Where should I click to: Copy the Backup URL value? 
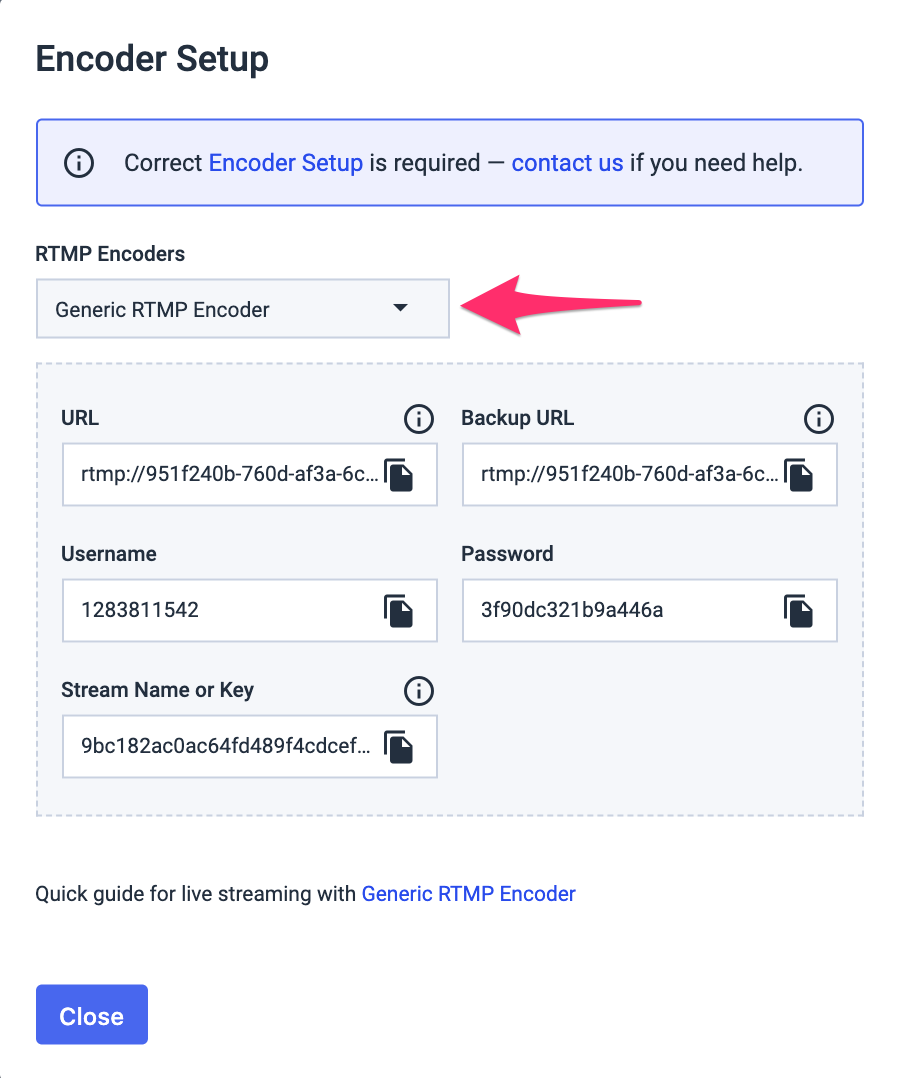pyautogui.click(x=799, y=475)
